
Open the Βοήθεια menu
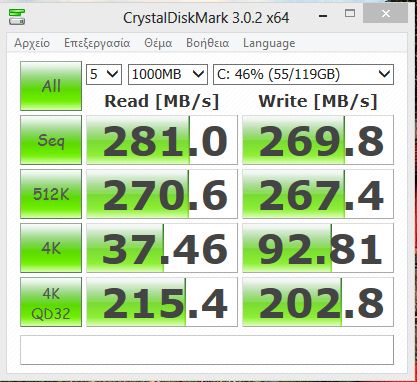(x=207, y=43)
